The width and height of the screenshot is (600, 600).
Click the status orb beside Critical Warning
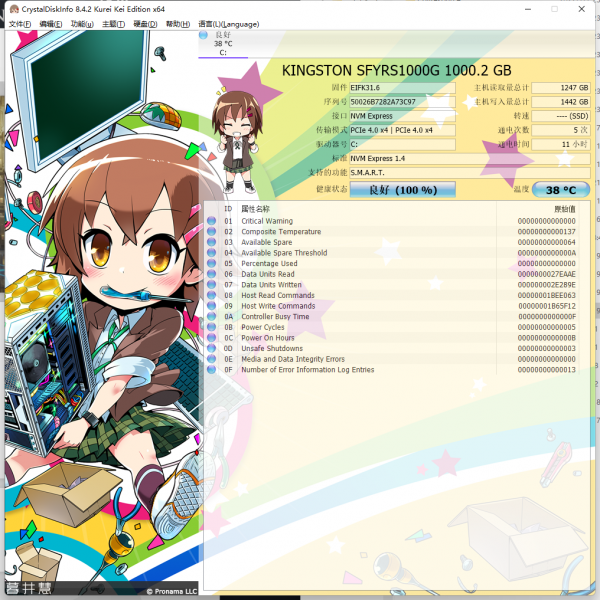click(x=212, y=221)
